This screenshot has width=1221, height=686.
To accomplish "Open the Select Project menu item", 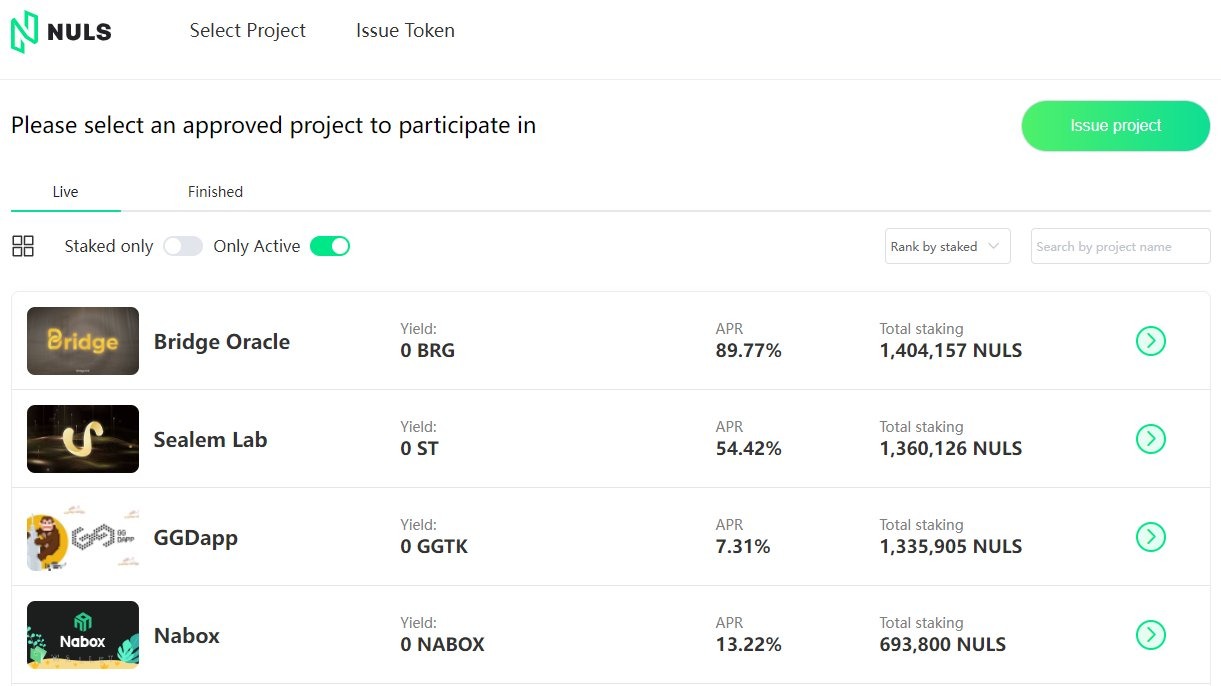I will tap(248, 31).
